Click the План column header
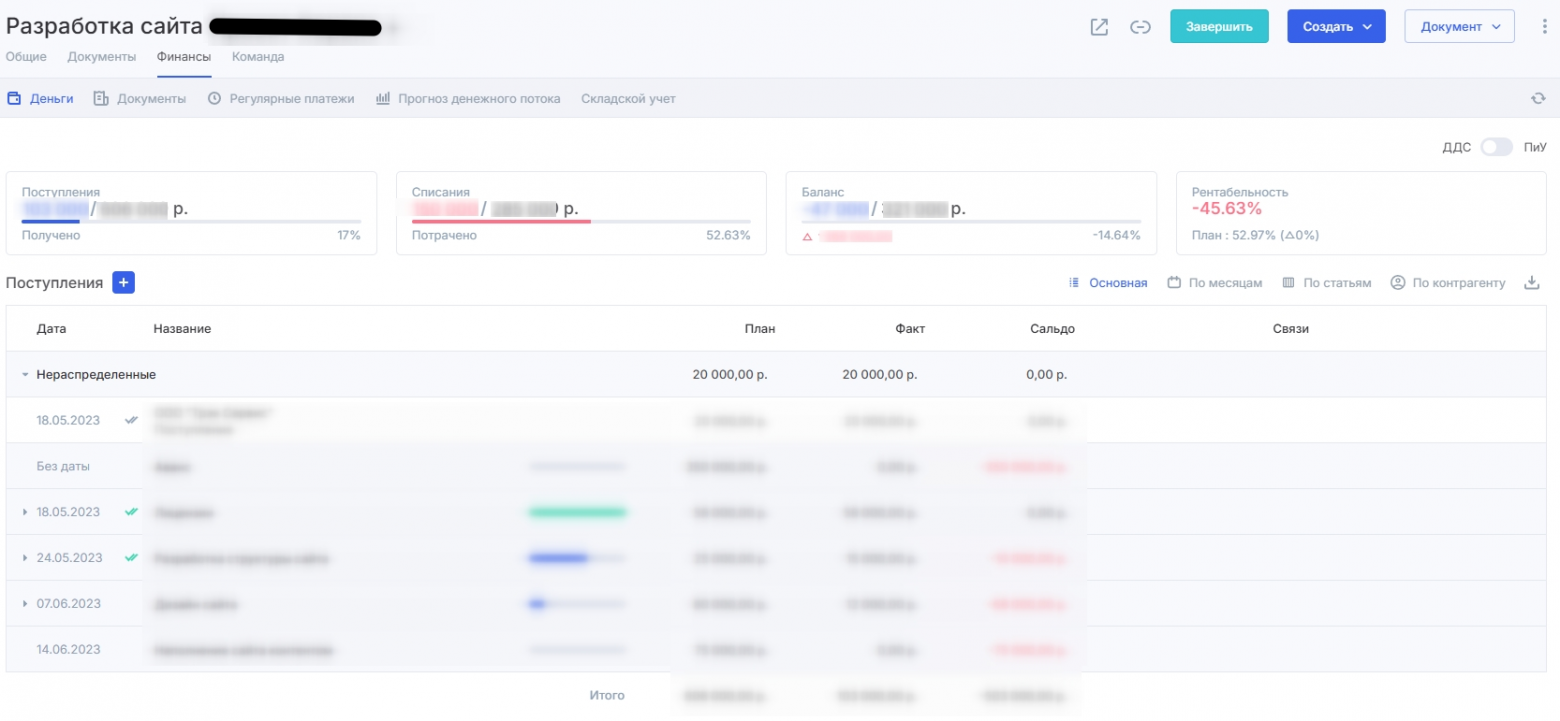Viewport: 1560px width, 721px height. coord(760,329)
